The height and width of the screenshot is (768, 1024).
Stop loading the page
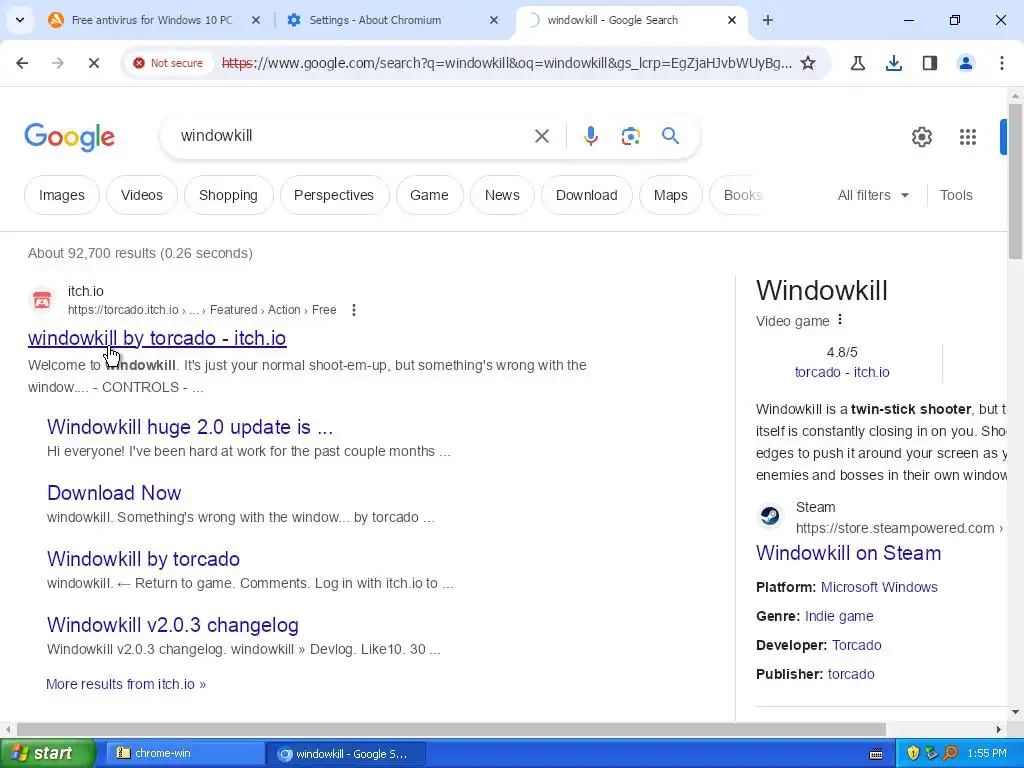coord(93,63)
